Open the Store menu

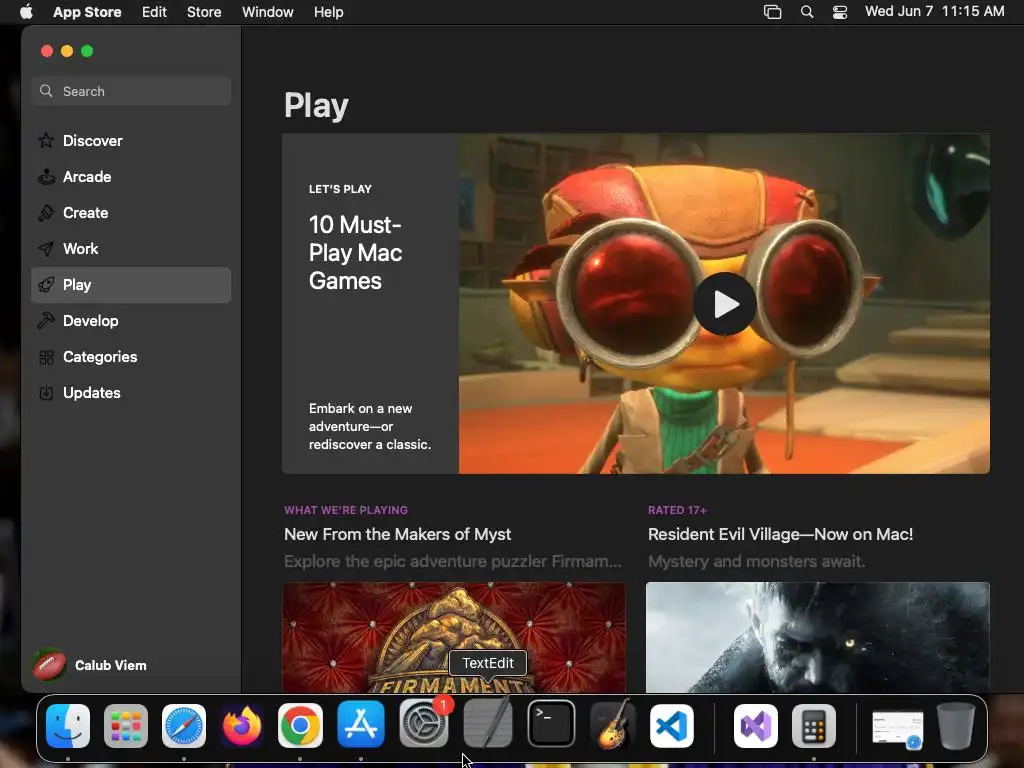pos(204,12)
